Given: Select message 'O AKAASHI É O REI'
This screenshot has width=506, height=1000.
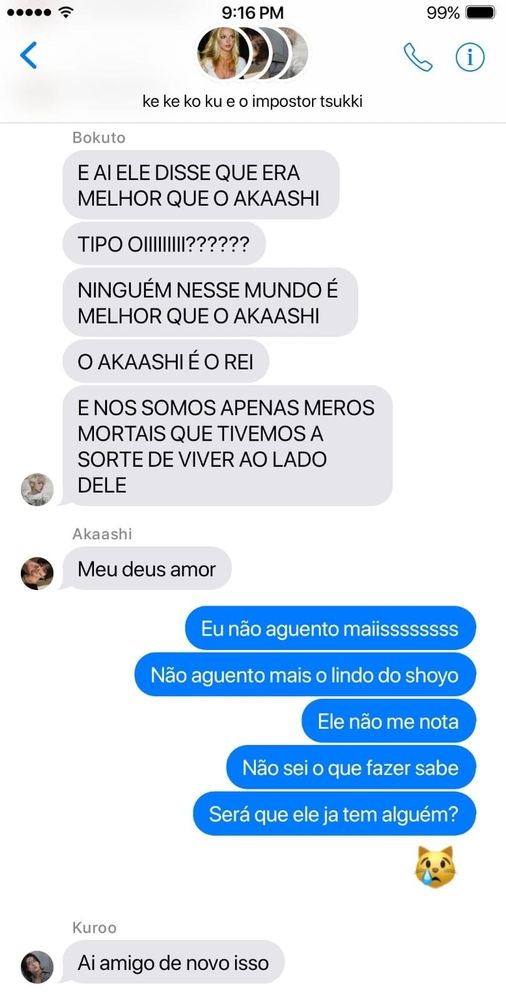Looking at the screenshot, I should pyautogui.click(x=166, y=362).
